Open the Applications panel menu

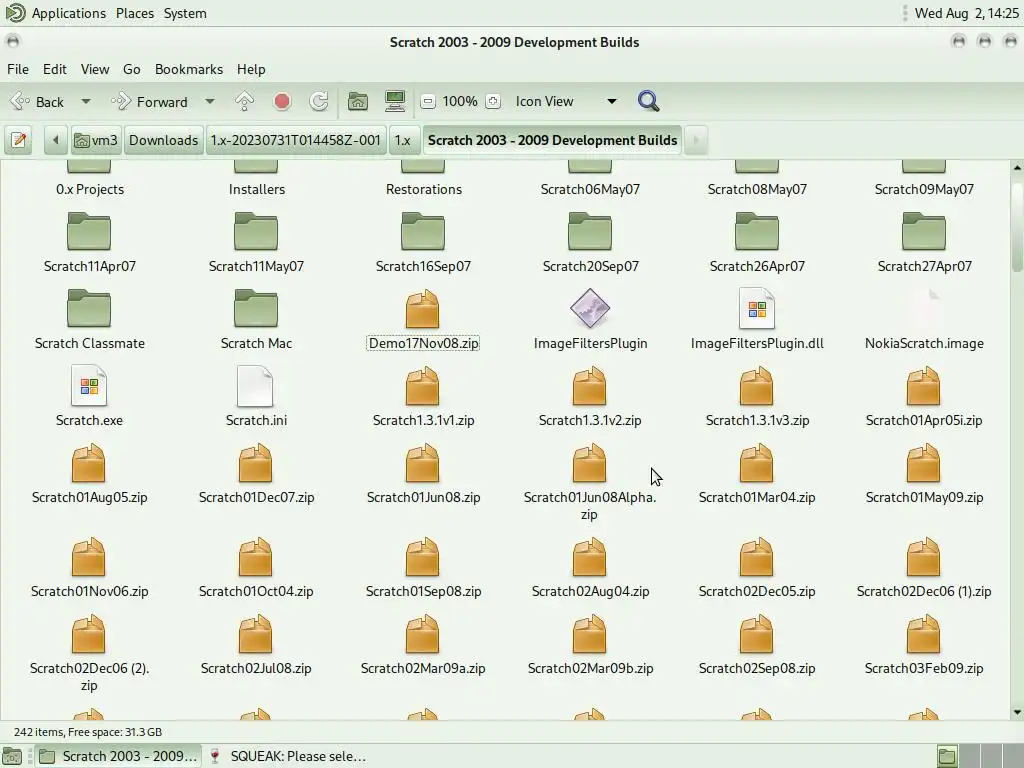69,13
